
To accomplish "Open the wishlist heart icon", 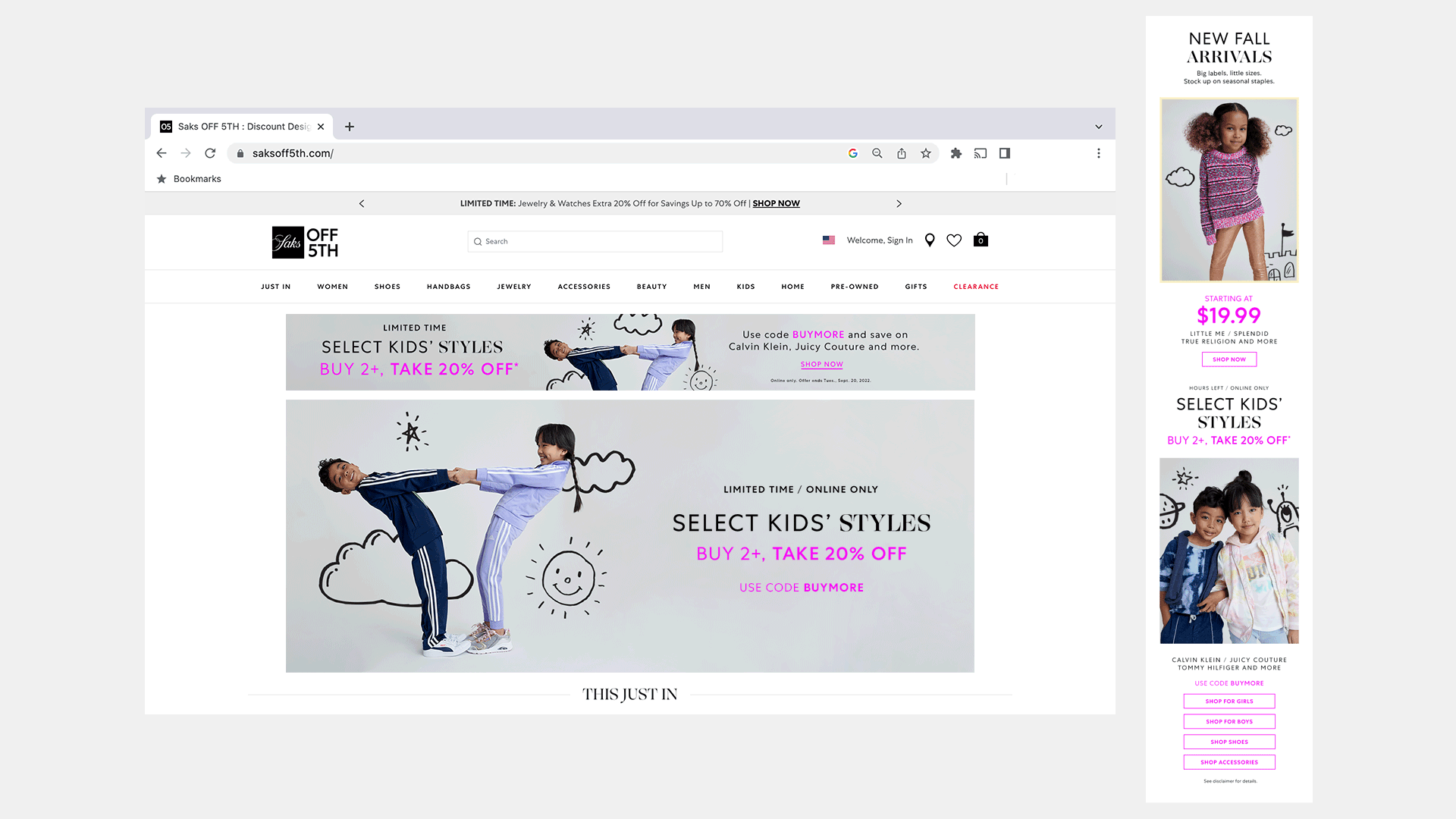I will point(954,240).
